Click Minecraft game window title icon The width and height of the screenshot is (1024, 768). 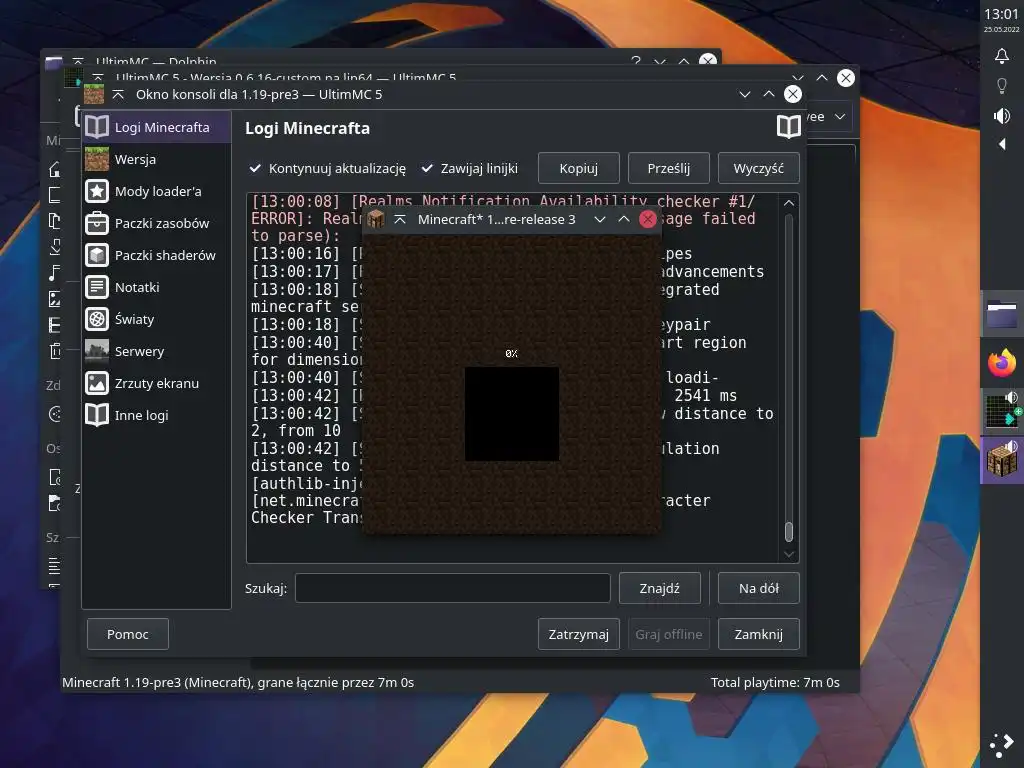point(376,219)
